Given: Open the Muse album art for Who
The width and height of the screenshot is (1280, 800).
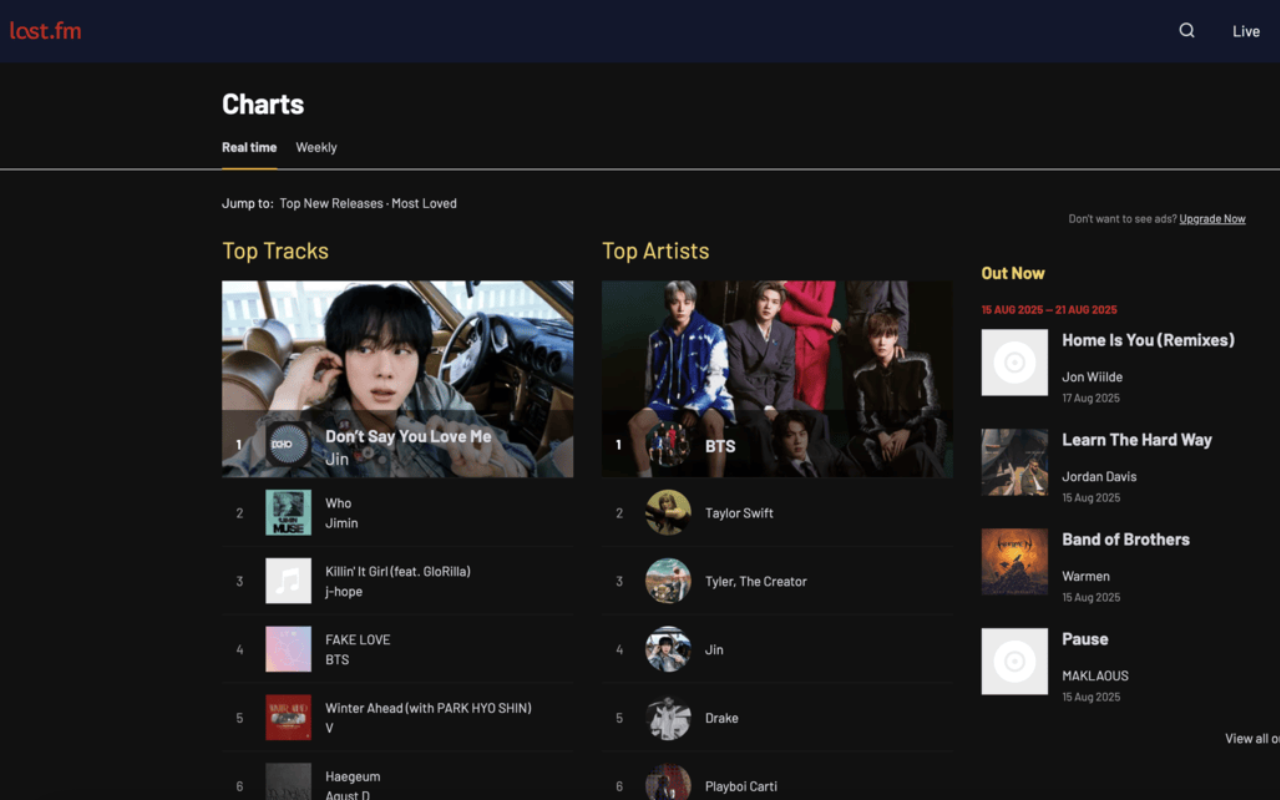Looking at the screenshot, I should pyautogui.click(x=288, y=513).
